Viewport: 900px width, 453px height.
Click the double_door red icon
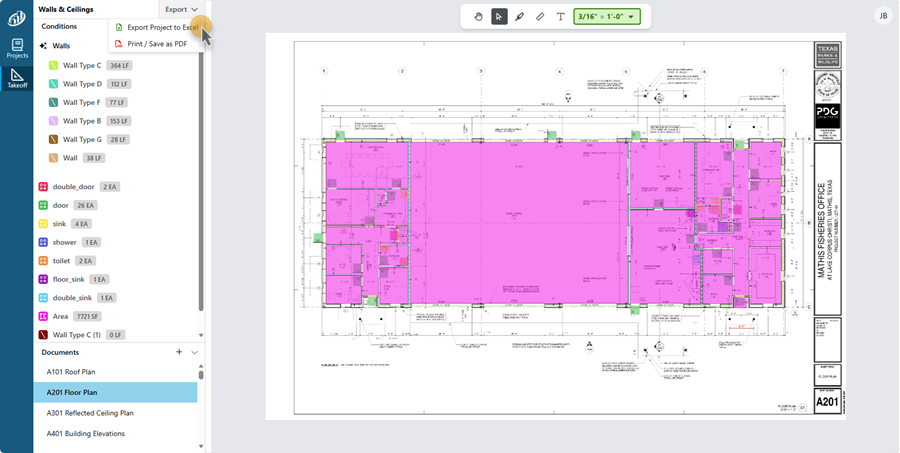[43, 187]
